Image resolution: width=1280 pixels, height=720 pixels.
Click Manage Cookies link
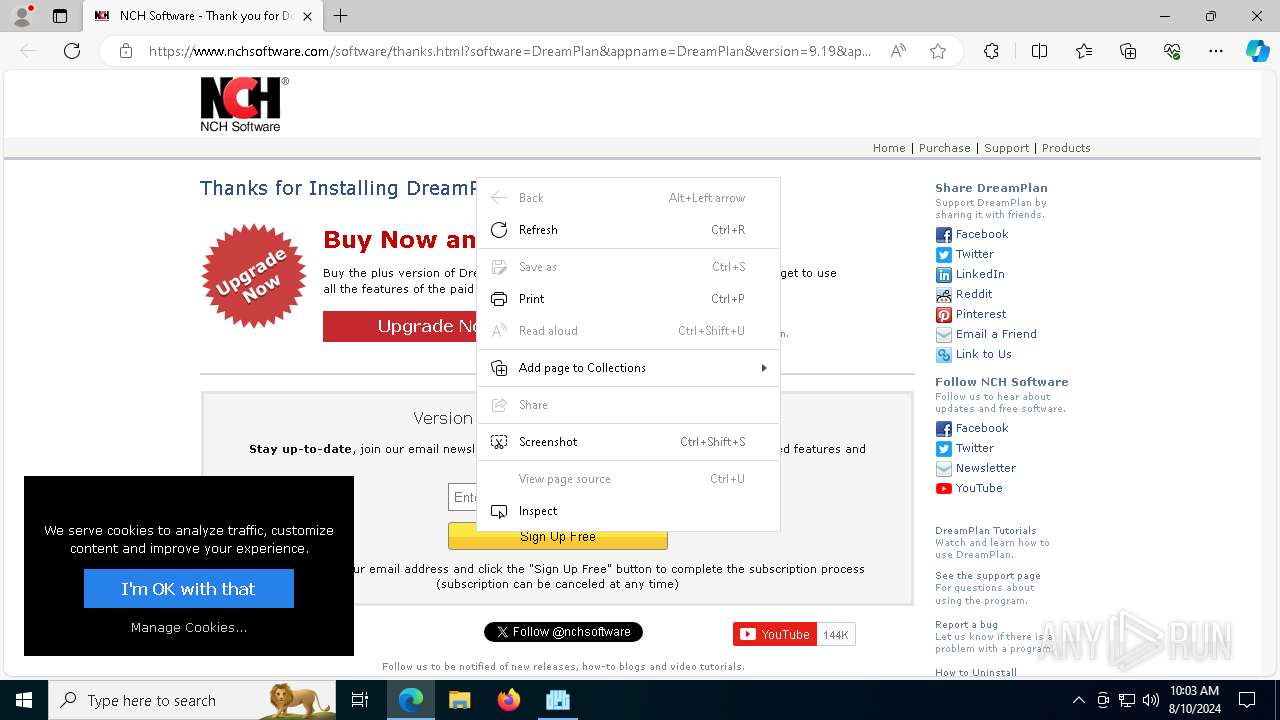(189, 628)
